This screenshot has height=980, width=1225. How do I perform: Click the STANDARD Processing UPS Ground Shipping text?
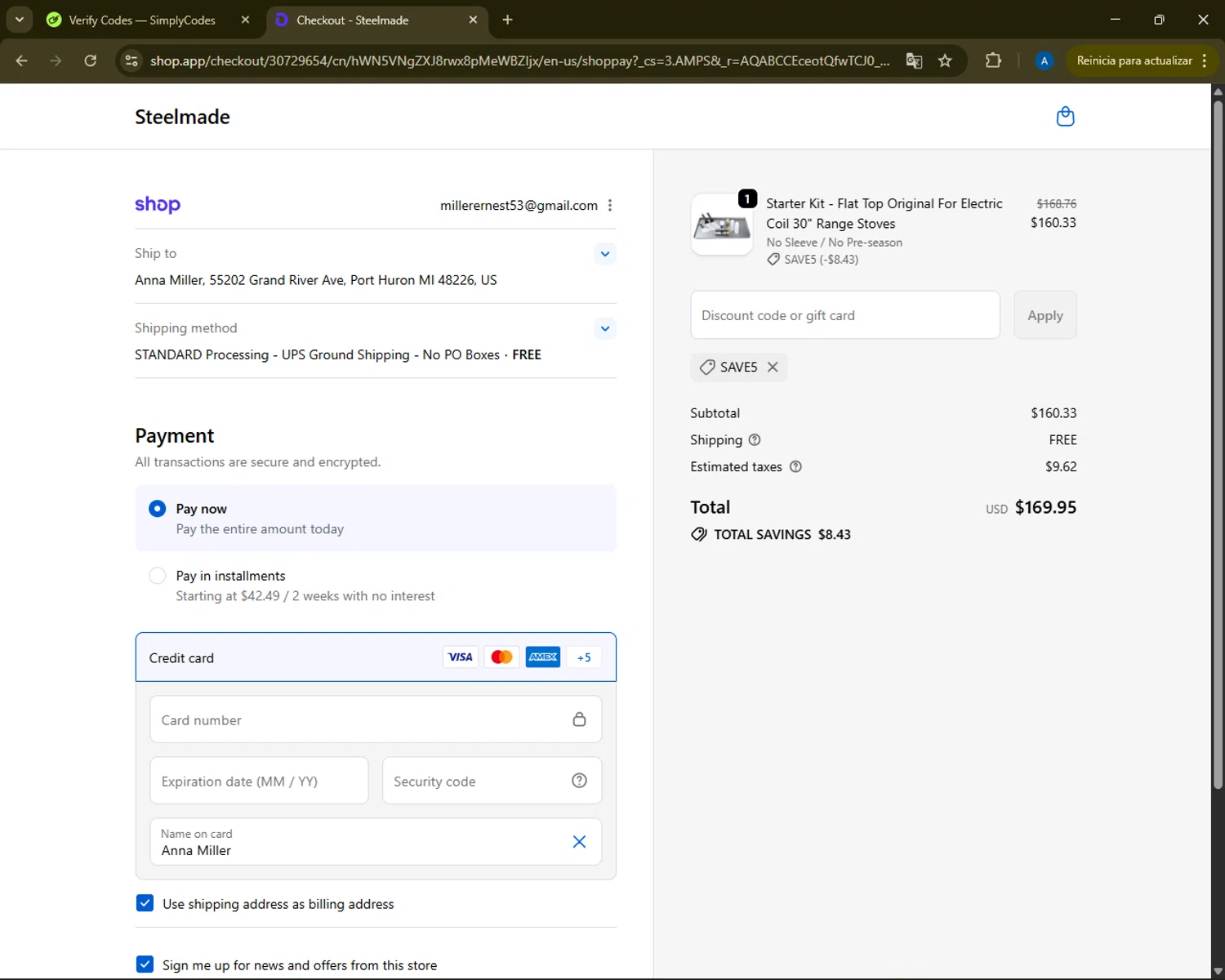pyautogui.click(x=338, y=354)
